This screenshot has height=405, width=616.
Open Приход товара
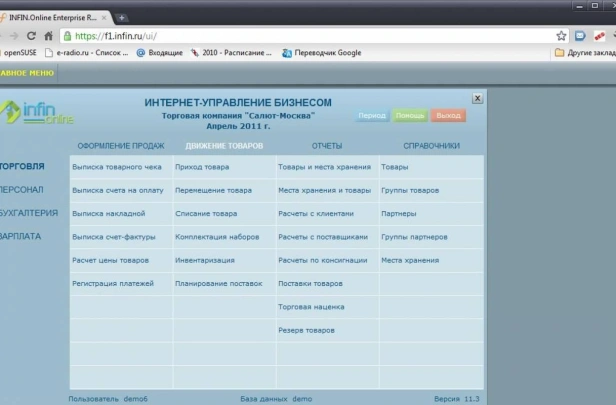tap(202, 167)
